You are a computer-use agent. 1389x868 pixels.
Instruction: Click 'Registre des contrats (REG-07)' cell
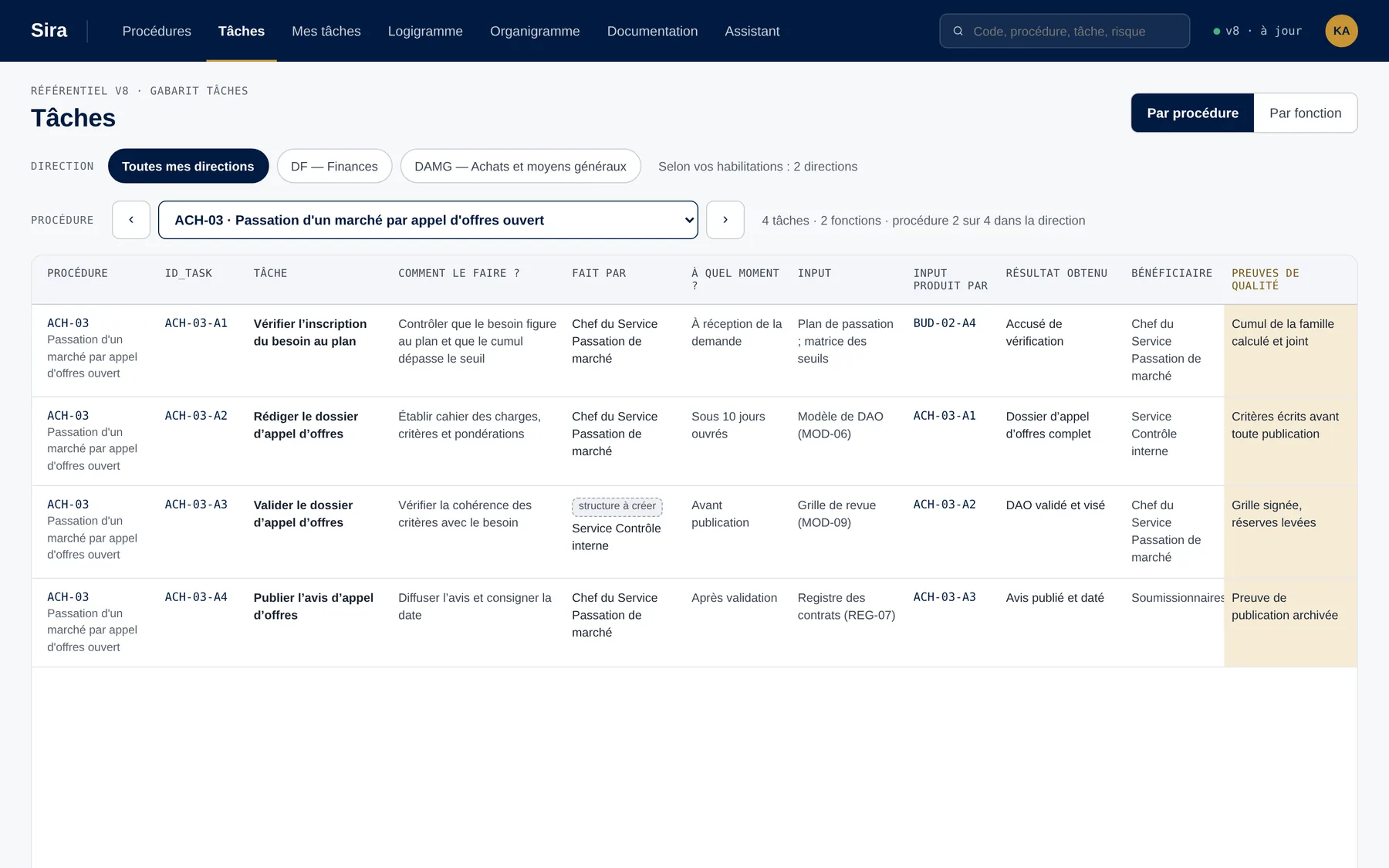(847, 606)
